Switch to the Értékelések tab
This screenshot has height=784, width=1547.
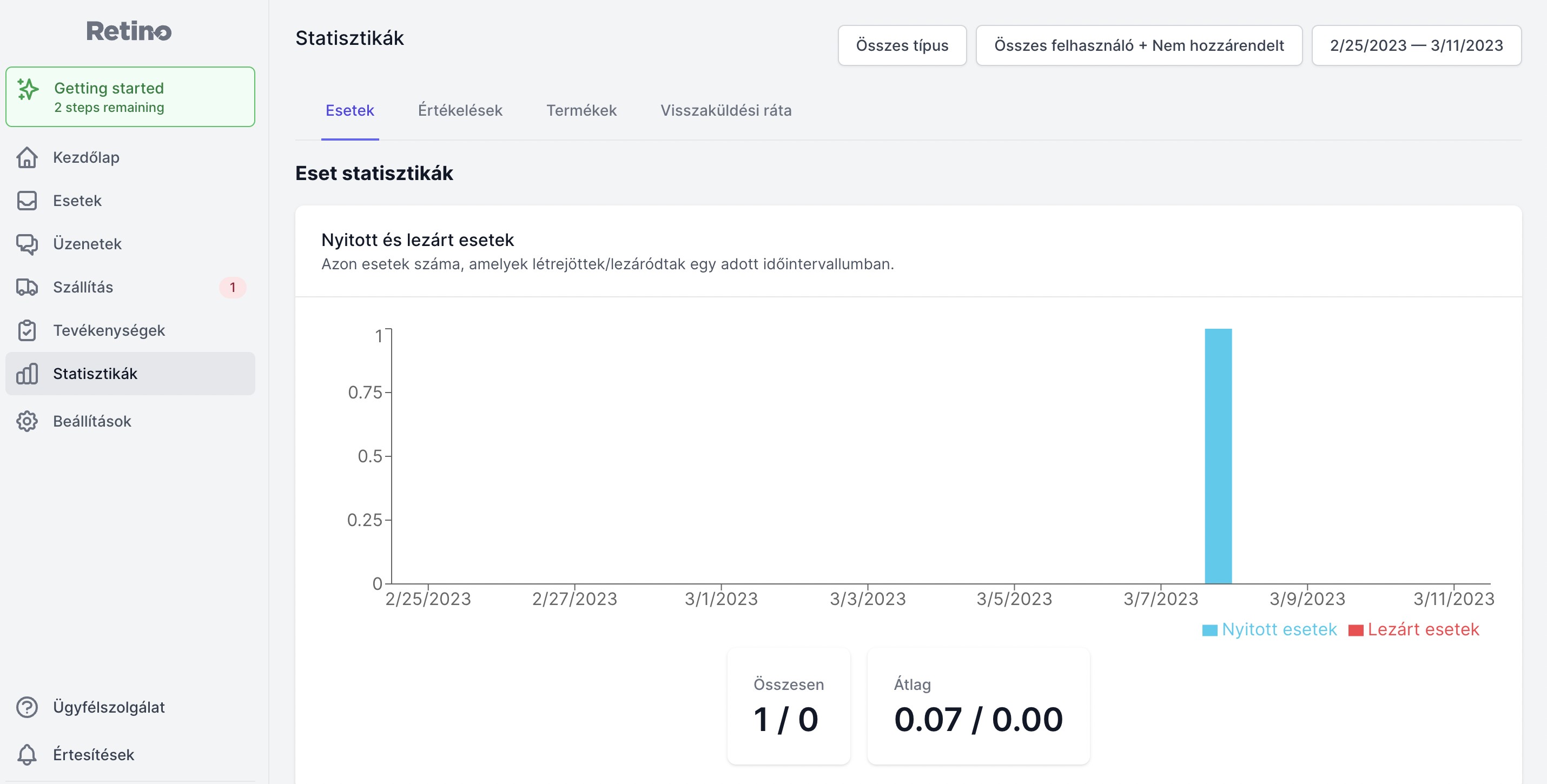click(x=460, y=110)
